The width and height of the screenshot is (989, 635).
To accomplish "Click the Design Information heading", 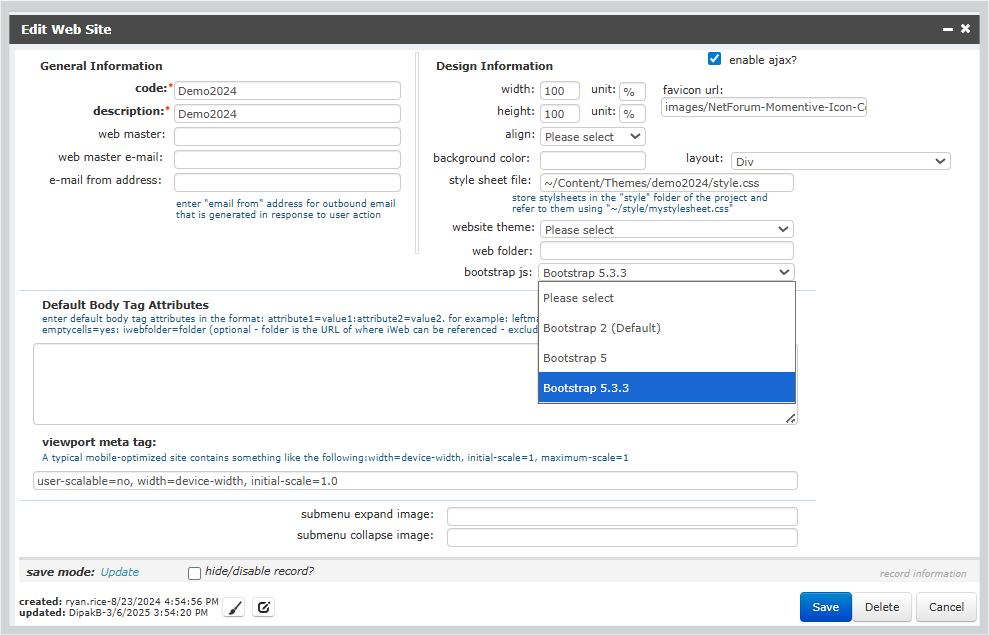I will (494, 66).
